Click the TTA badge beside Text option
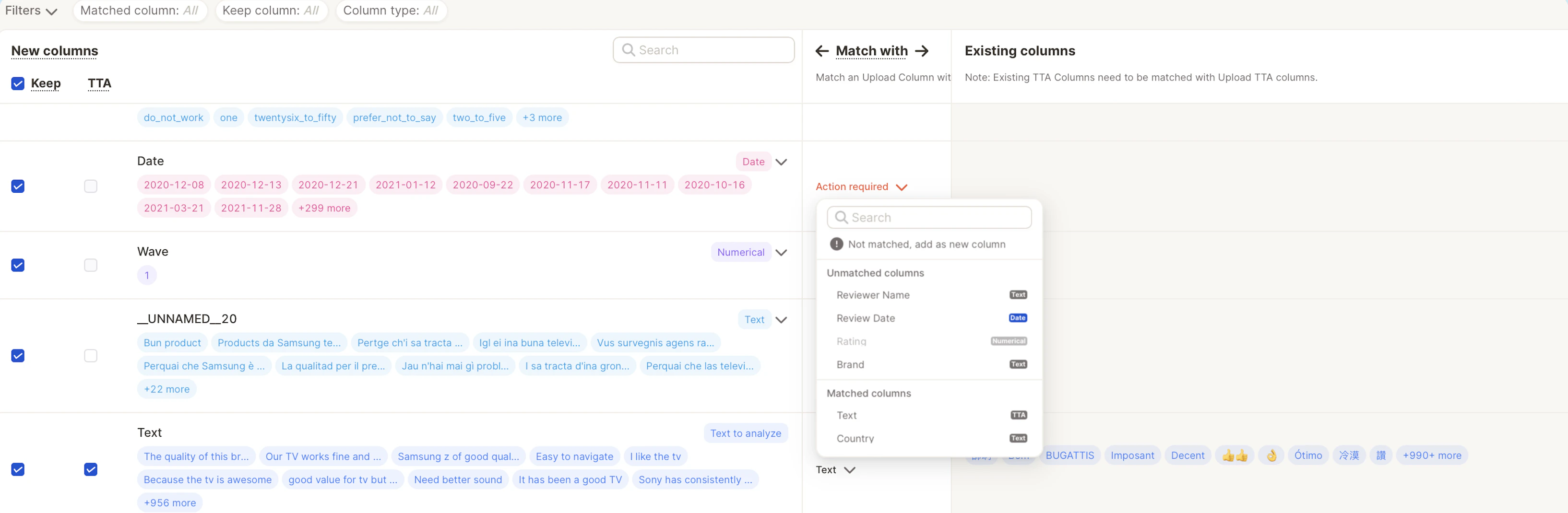This screenshot has width=1568, height=513. [1018, 415]
